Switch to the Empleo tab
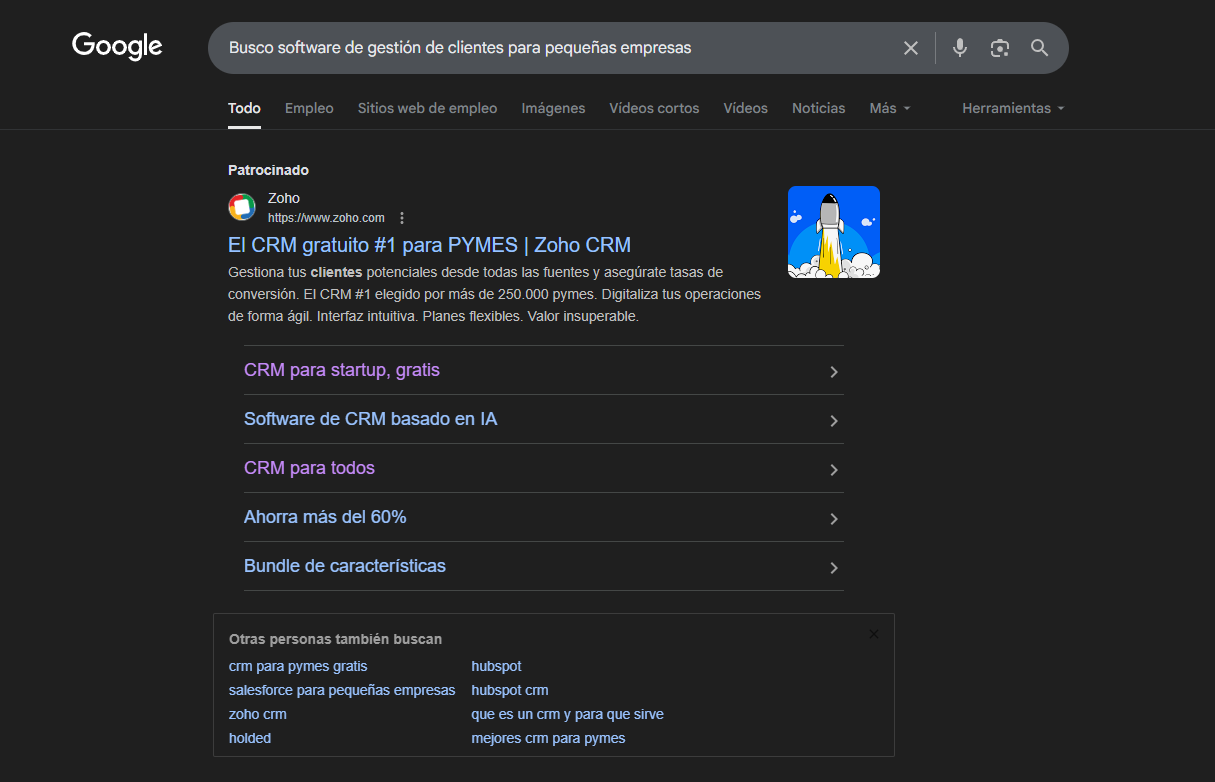 (309, 108)
